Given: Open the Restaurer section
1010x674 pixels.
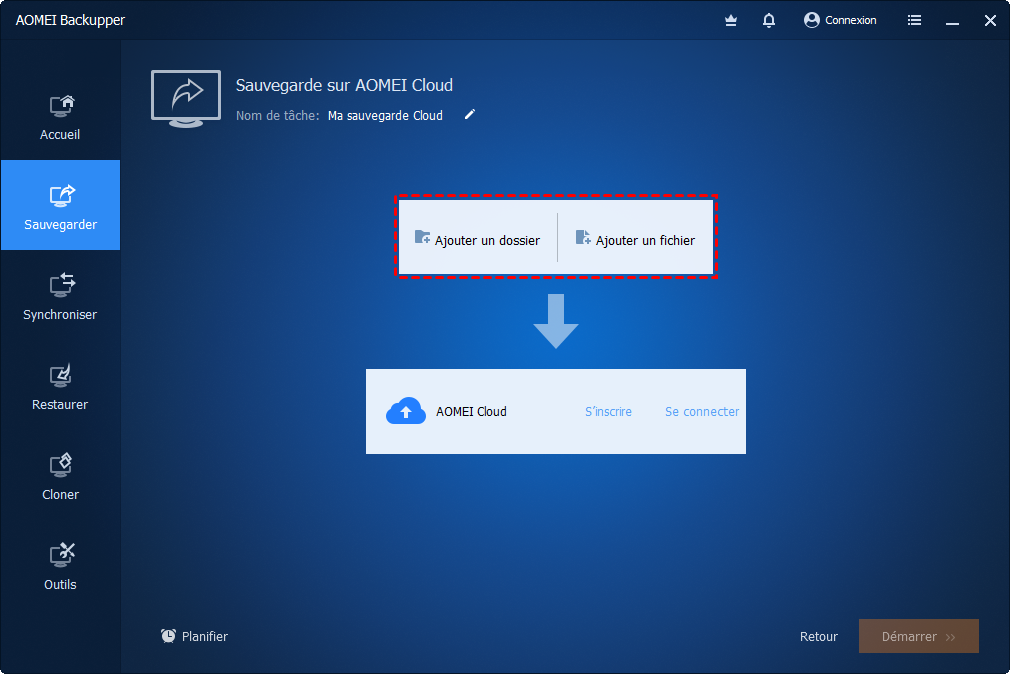Looking at the screenshot, I should point(61,385).
